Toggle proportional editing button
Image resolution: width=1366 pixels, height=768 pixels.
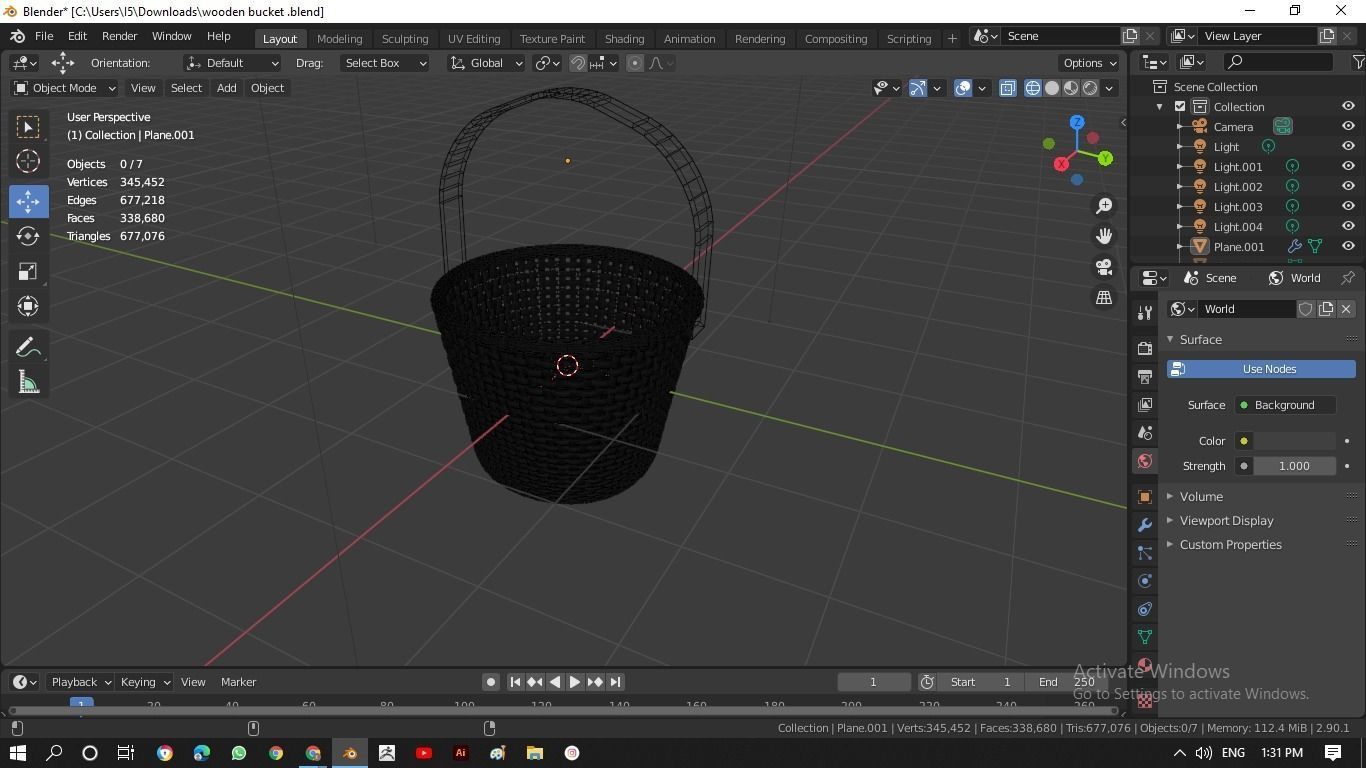[634, 63]
